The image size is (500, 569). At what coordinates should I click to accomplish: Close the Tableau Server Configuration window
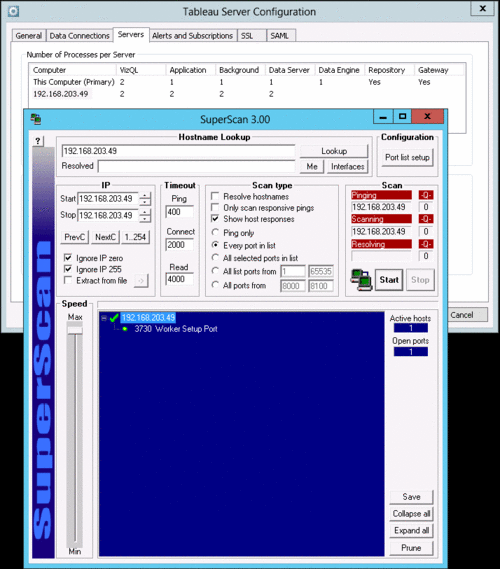pyautogui.click(x=482, y=8)
